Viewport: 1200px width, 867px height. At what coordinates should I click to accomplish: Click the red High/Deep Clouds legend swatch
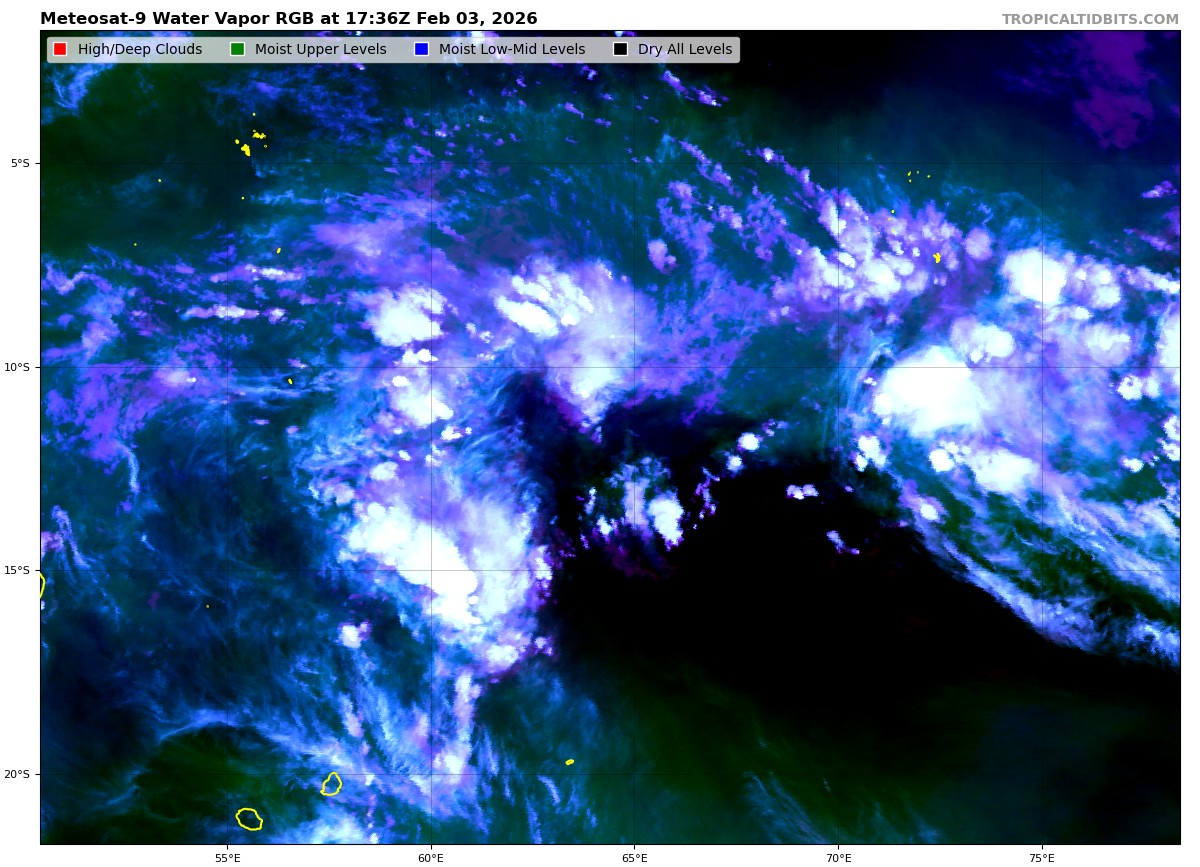coord(60,50)
